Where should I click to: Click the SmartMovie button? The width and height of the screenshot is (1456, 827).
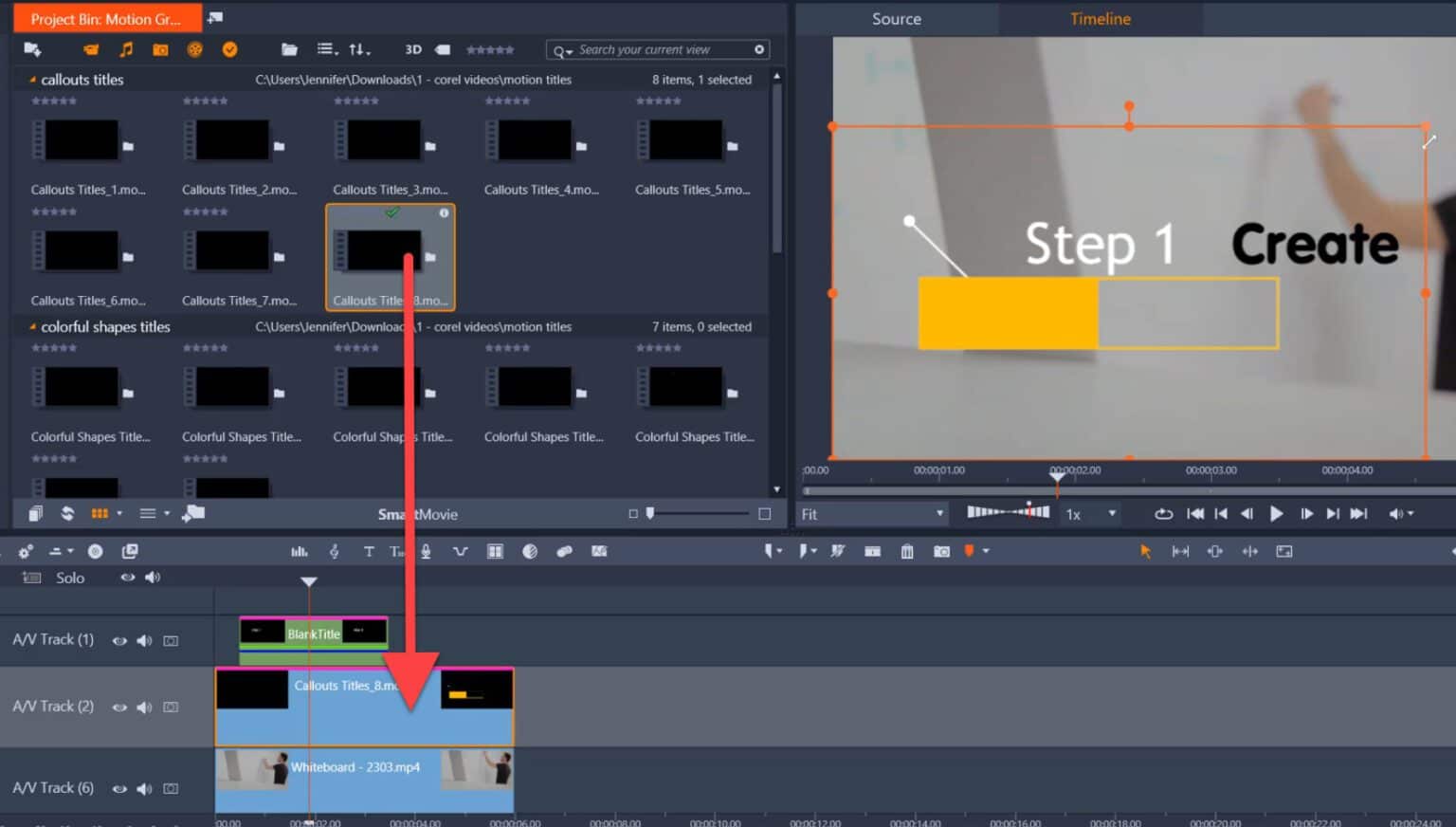(x=418, y=514)
